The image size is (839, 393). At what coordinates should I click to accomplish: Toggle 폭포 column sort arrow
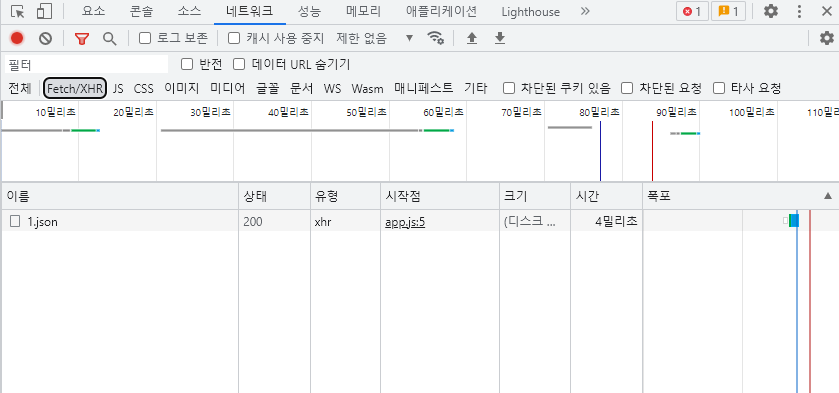pyautogui.click(x=828, y=196)
